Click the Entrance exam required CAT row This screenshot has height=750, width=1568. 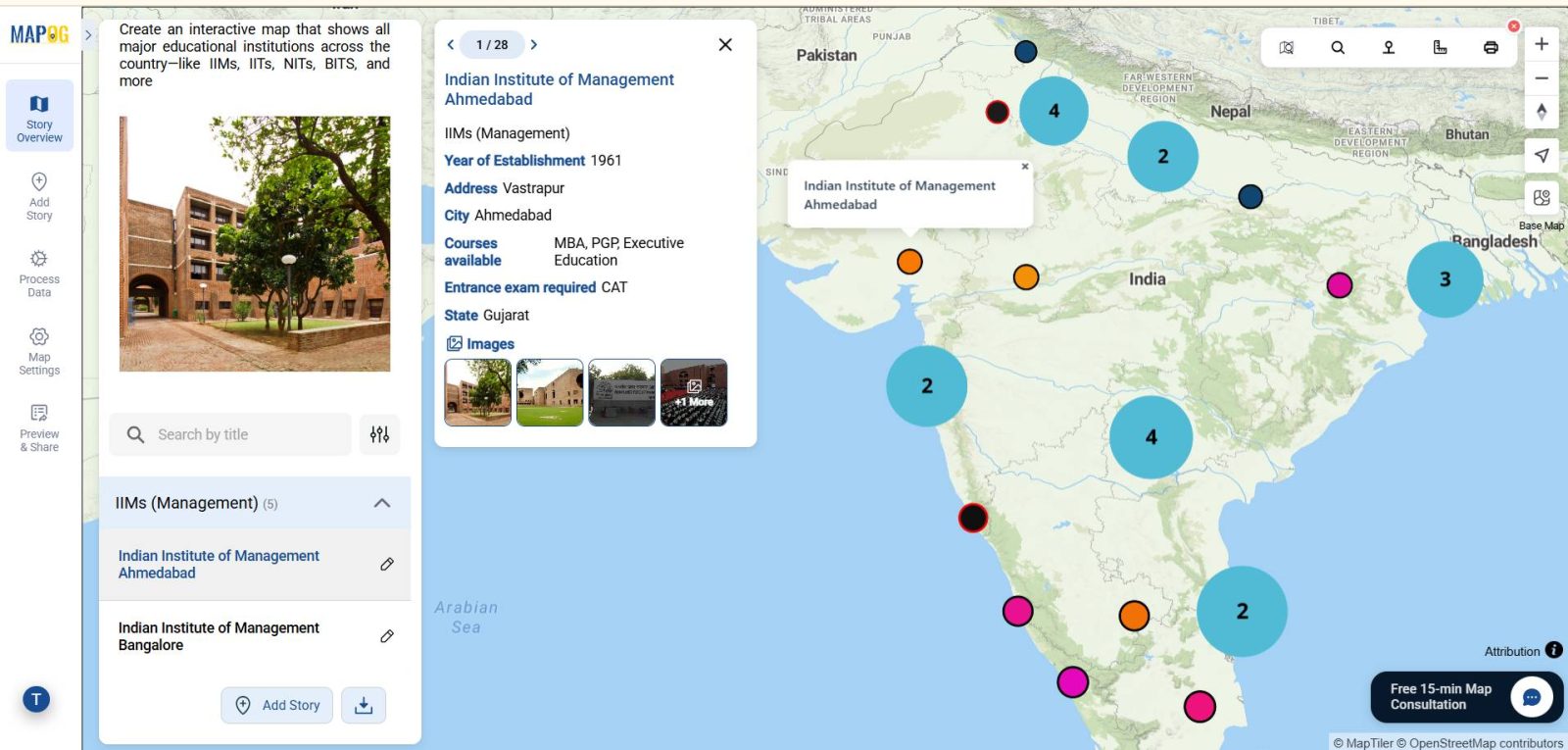(x=536, y=287)
